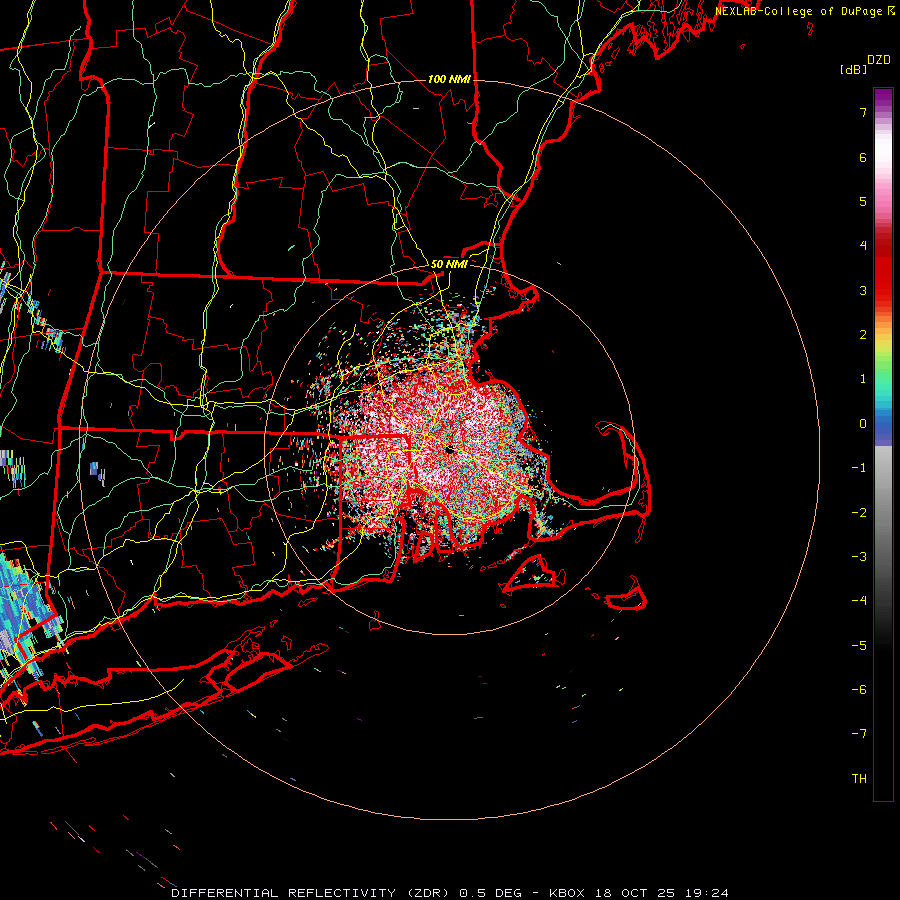Click the 18 OCT 25 date text
900x900 pixels.
pos(634,893)
